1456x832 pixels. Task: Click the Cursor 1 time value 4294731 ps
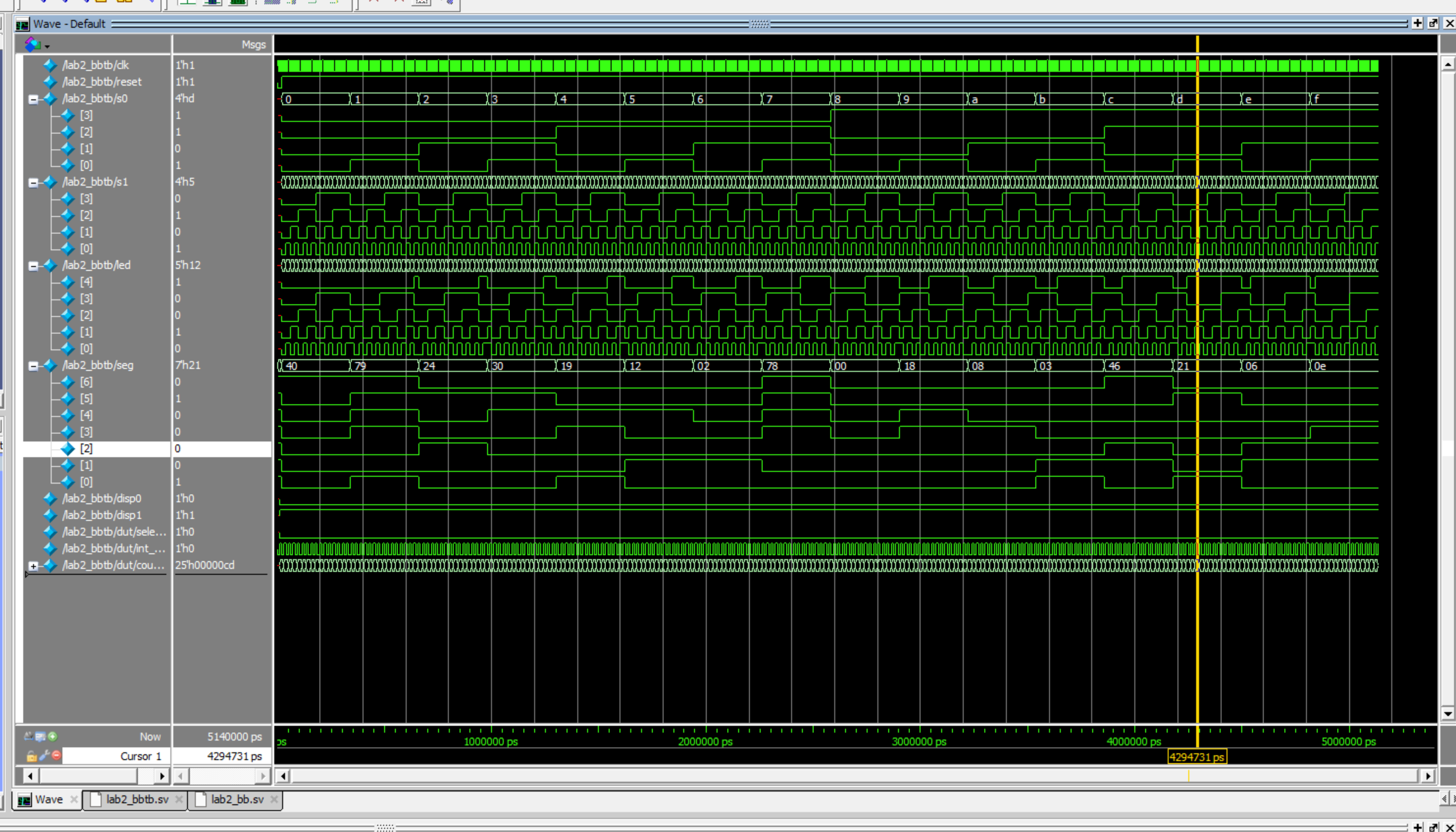233,756
